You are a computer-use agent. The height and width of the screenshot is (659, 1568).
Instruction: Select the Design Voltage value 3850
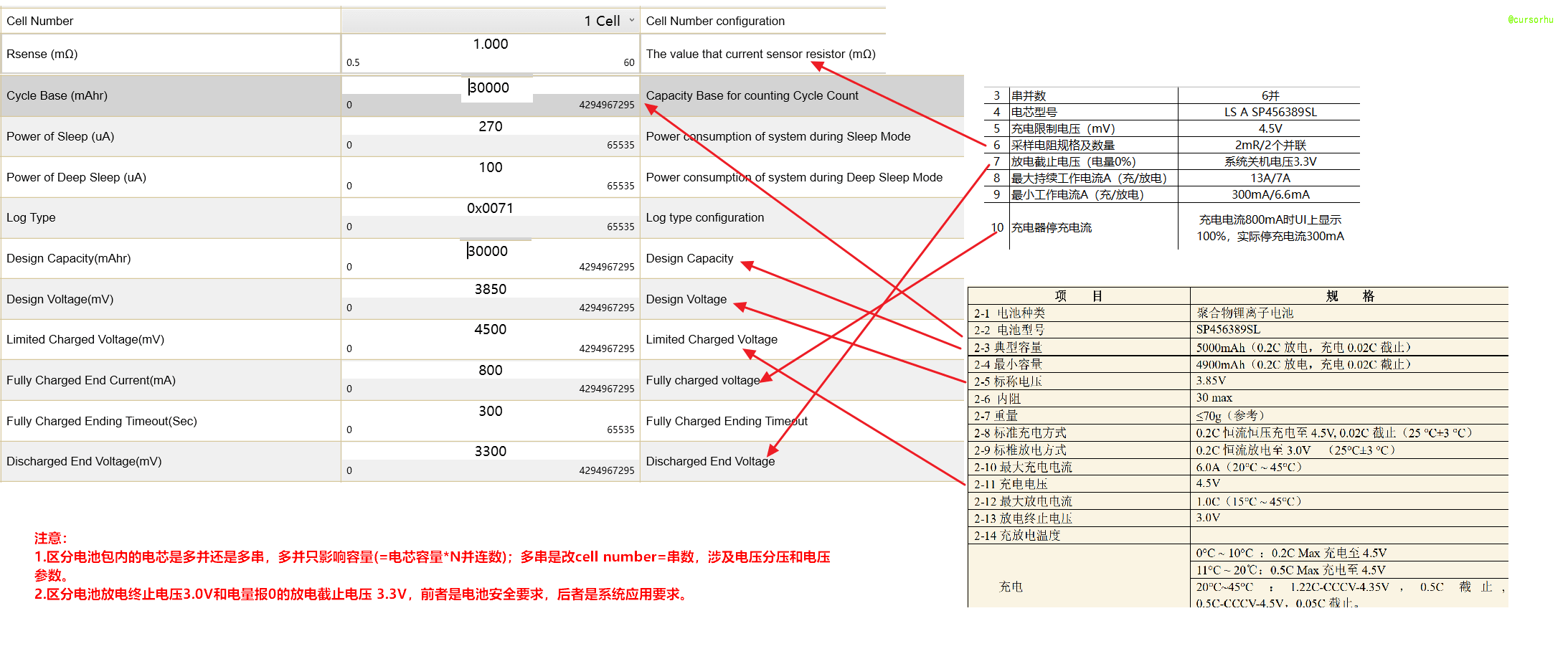tap(491, 290)
